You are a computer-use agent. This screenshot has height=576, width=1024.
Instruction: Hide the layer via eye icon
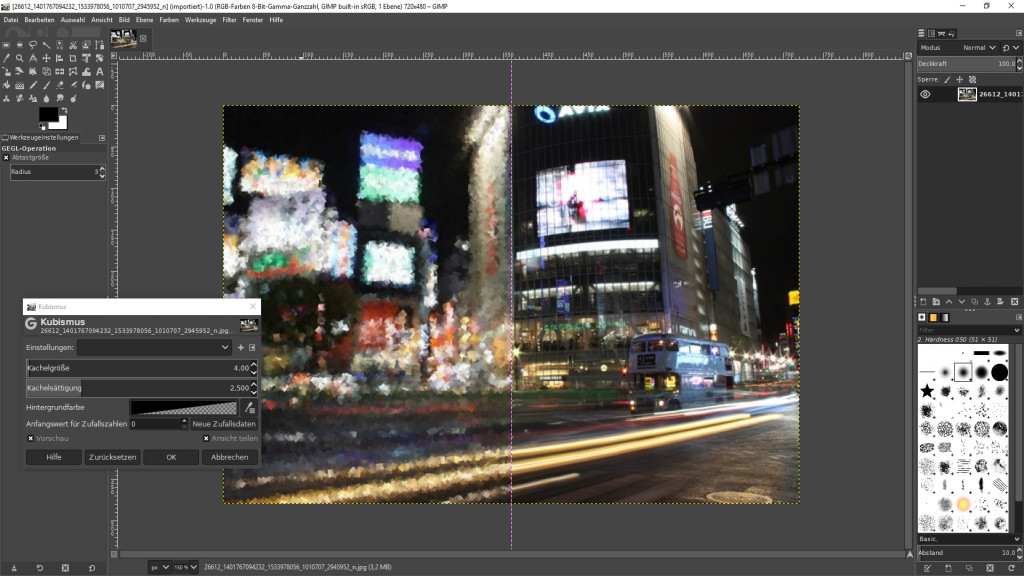(925, 94)
